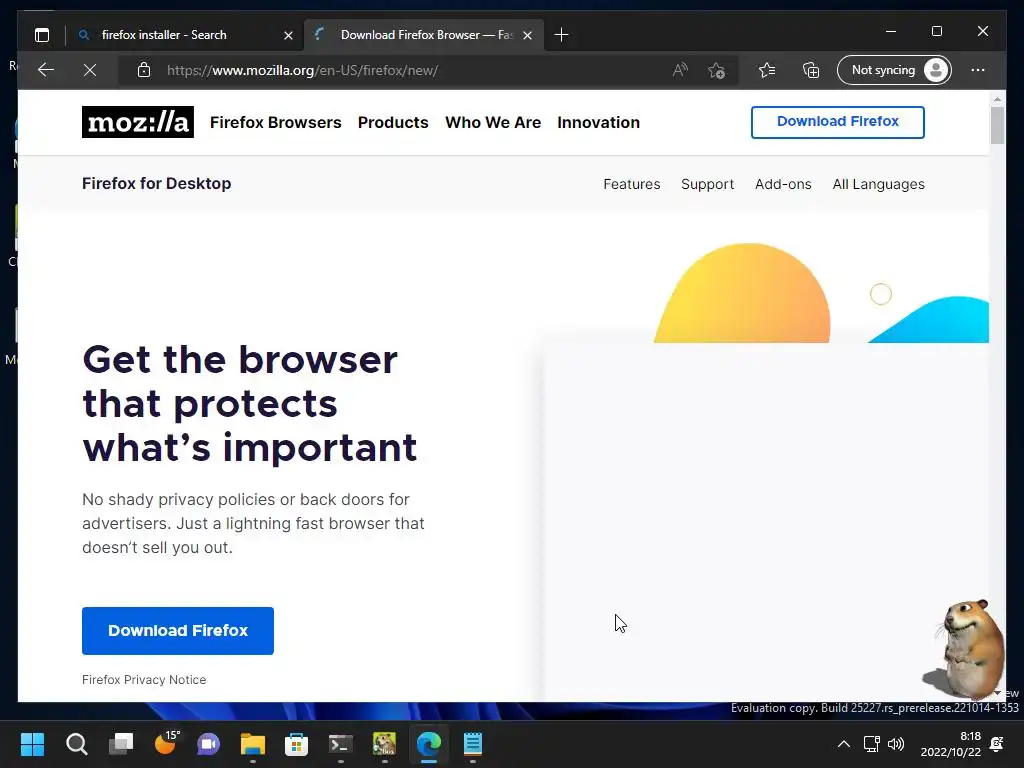Close the Download Firefox Browser tab
1024x768 pixels.
pos(528,35)
